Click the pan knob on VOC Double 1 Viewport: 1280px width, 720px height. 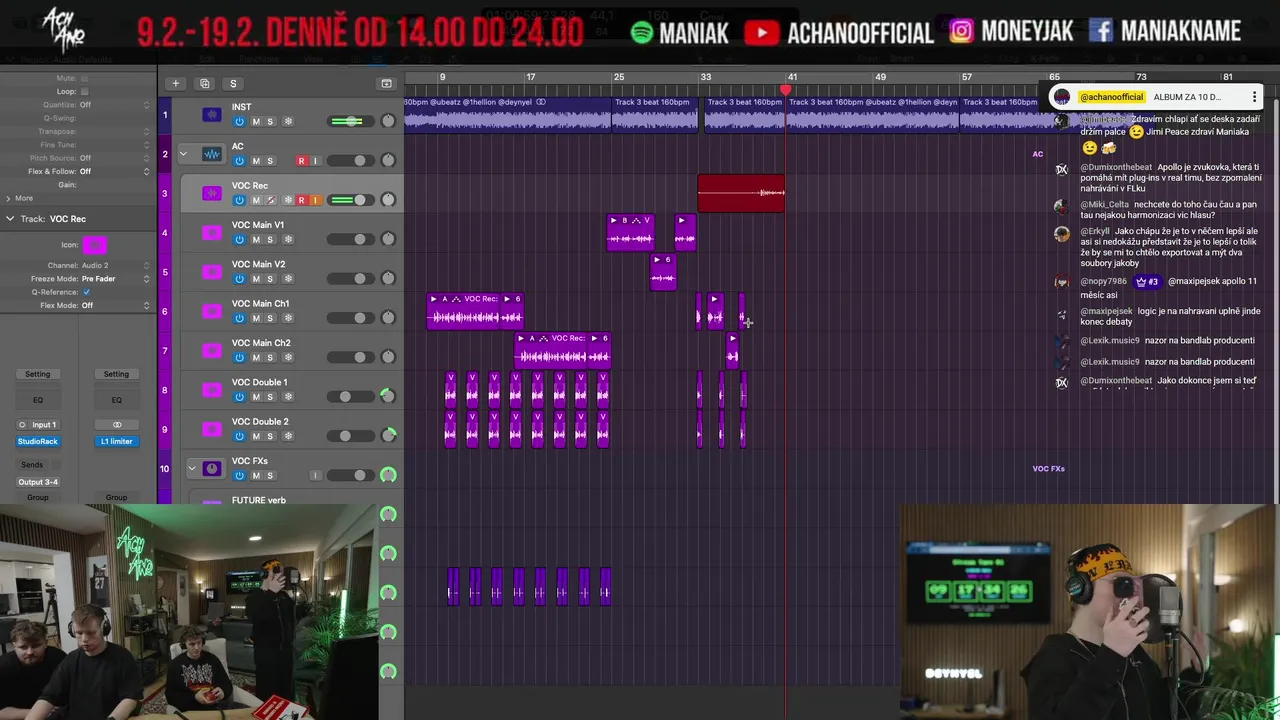point(388,396)
